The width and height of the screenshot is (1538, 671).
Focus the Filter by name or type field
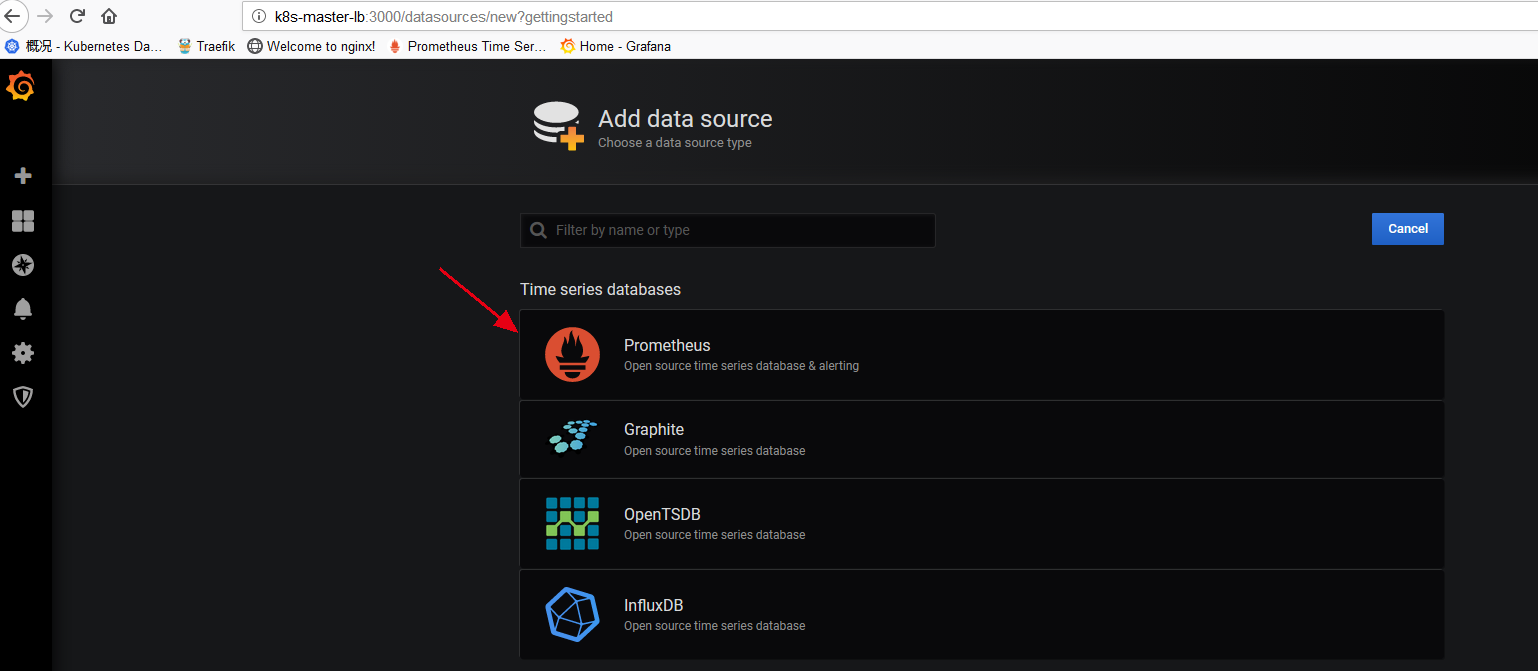coord(728,230)
